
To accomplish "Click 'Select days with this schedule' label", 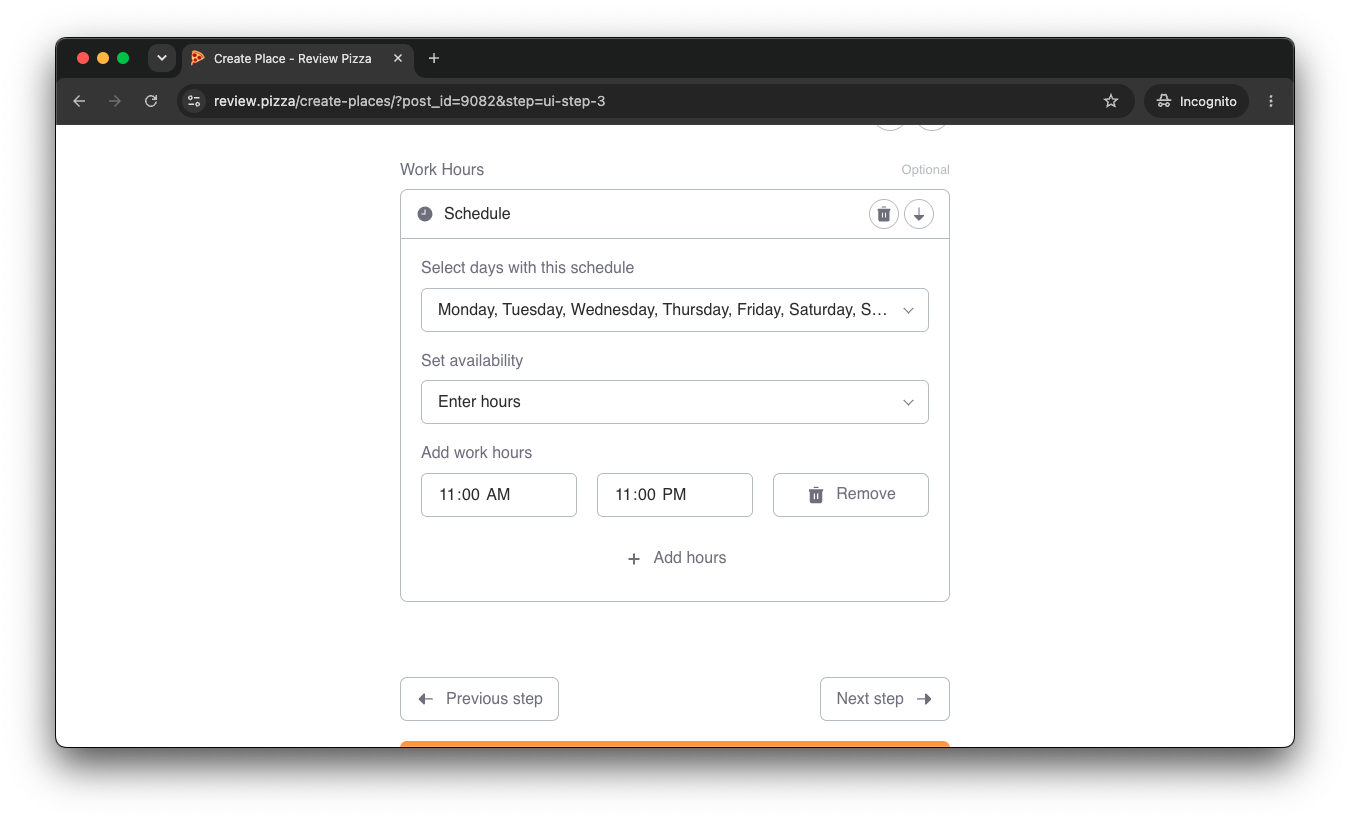I will click(527, 268).
